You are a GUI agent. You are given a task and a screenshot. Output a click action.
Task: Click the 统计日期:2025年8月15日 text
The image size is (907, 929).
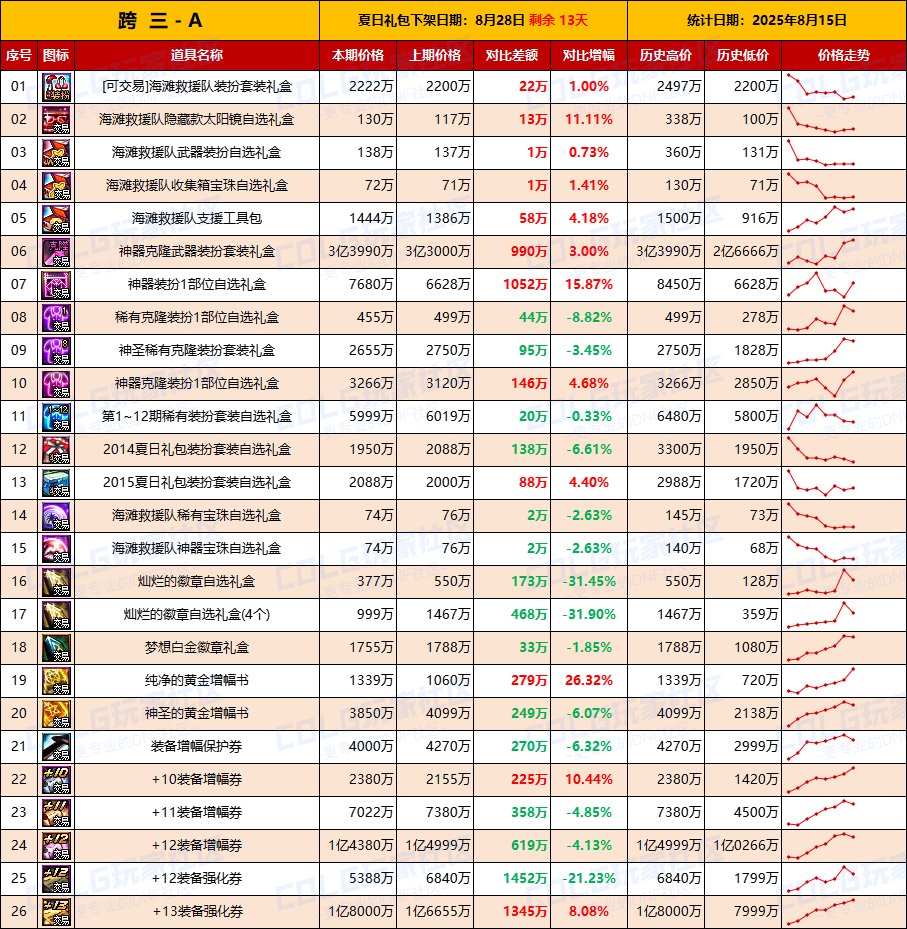(x=767, y=21)
